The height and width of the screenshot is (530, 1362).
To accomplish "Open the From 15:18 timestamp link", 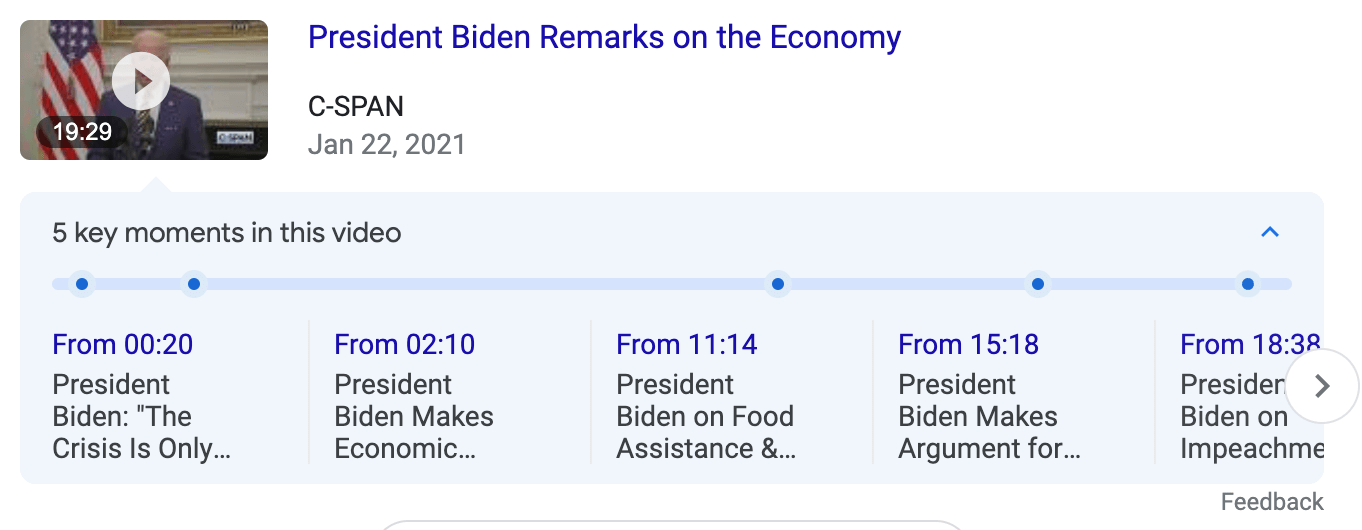I will pos(969,345).
